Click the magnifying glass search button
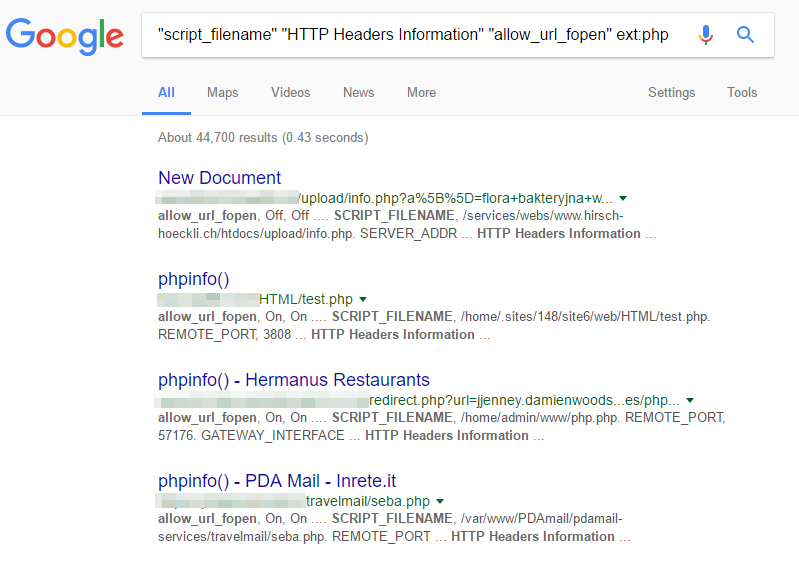 point(745,35)
